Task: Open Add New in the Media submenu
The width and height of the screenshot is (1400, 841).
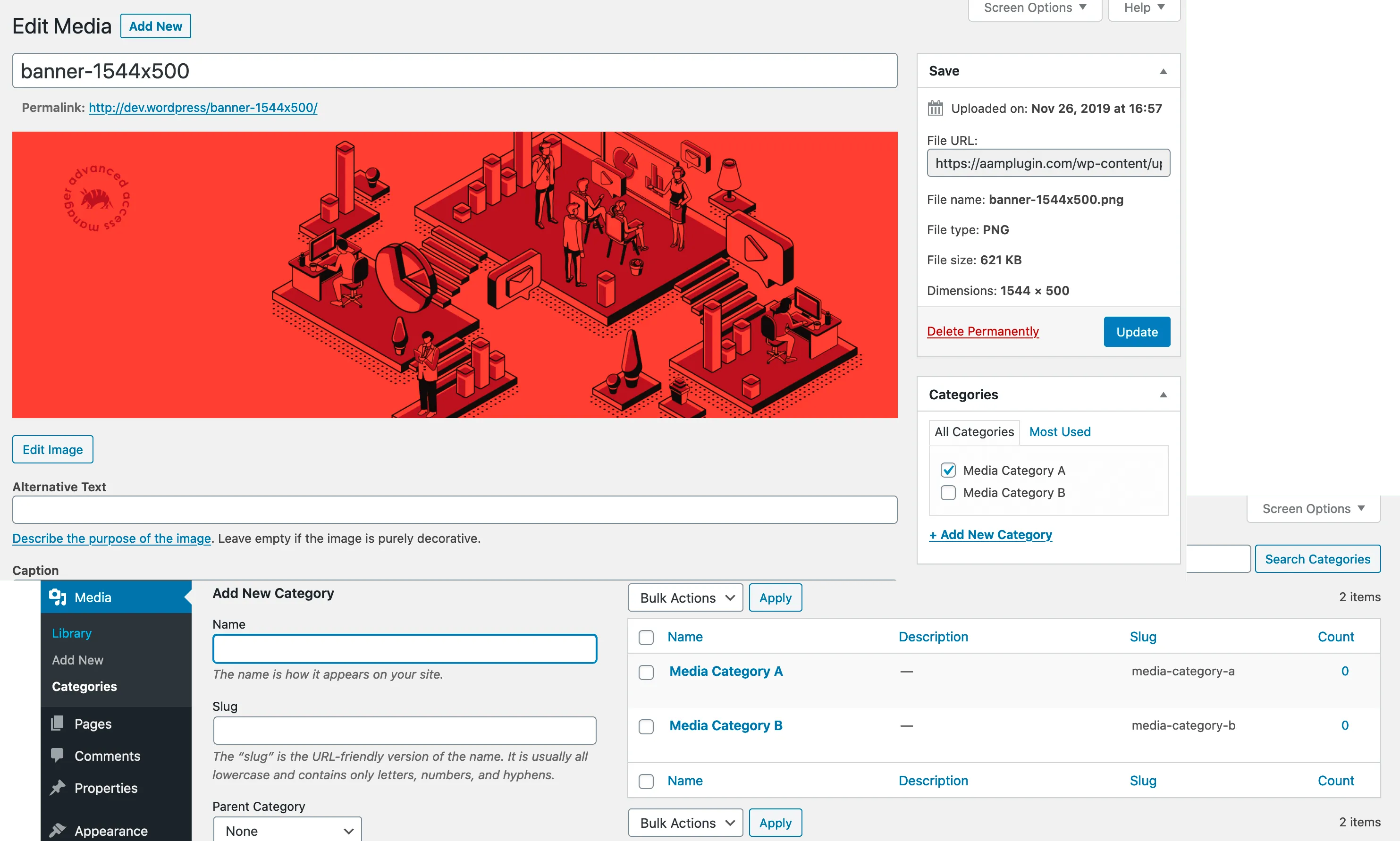Action: [x=78, y=660]
